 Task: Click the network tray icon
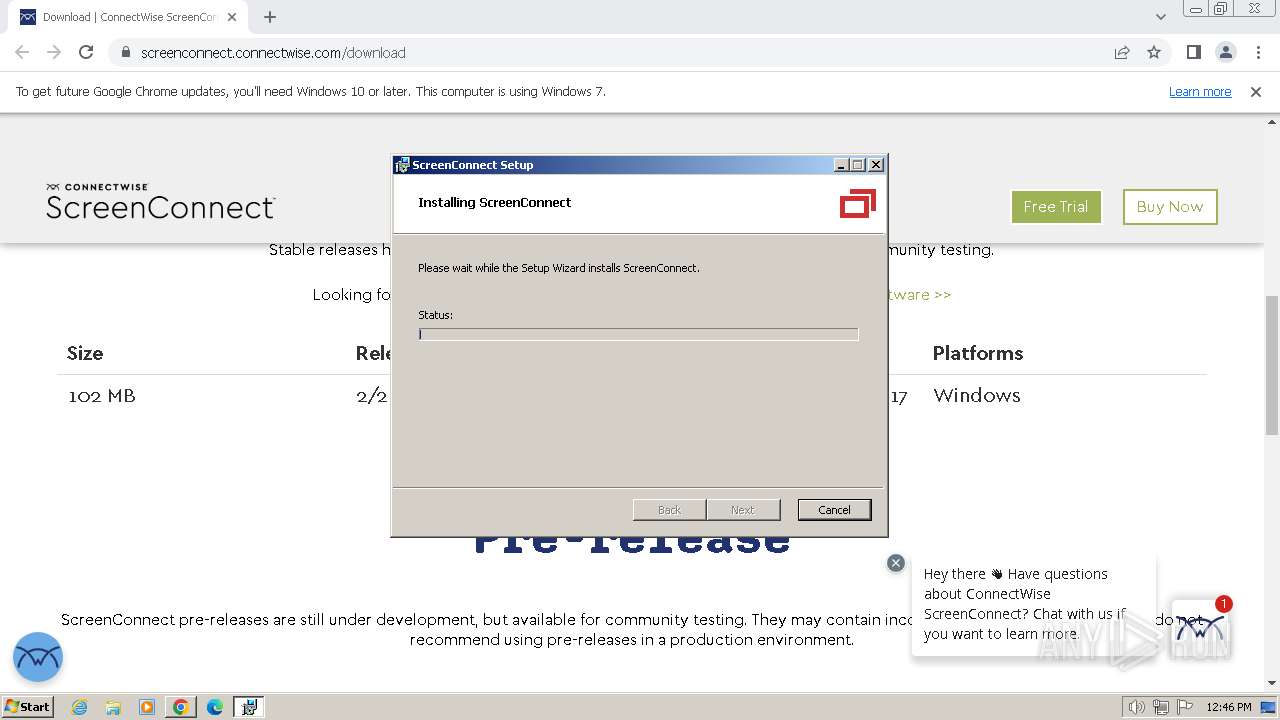click(x=1161, y=707)
